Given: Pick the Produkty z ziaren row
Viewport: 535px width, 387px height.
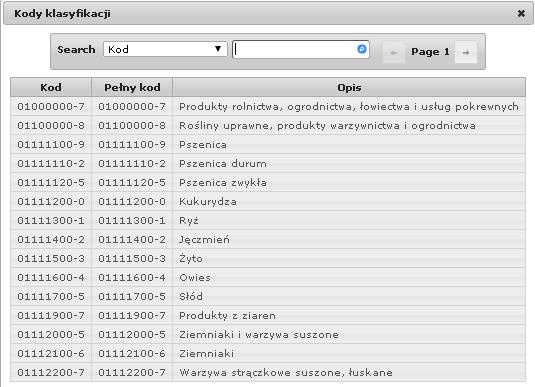Looking at the screenshot, I should pyautogui.click(x=268, y=315).
